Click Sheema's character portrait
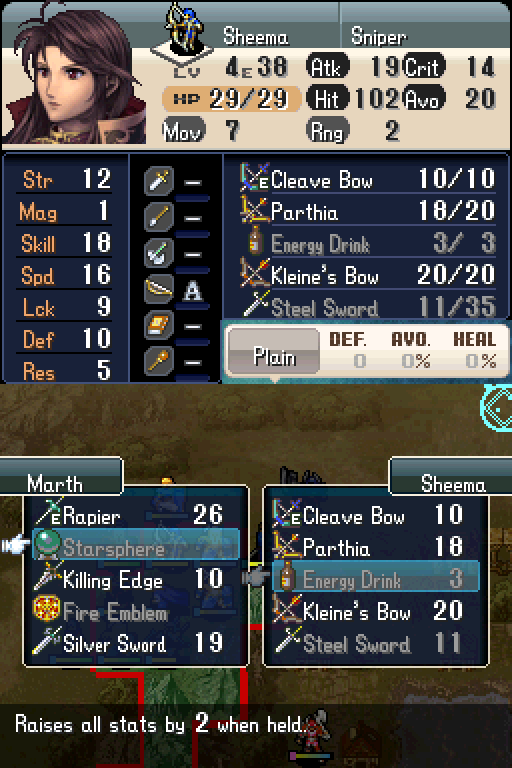 [74, 73]
